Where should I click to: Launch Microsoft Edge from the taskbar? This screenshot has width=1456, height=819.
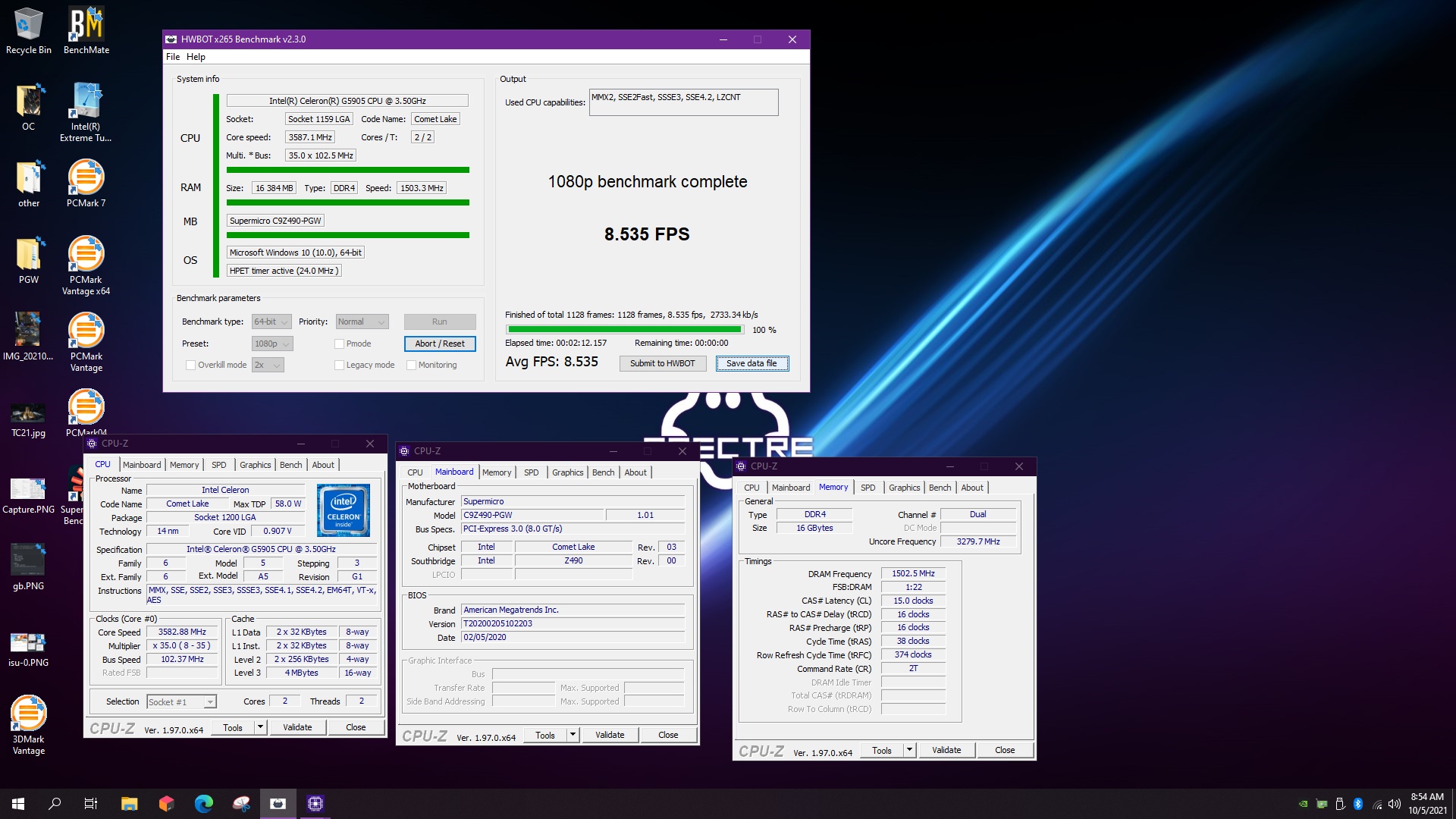tap(203, 804)
